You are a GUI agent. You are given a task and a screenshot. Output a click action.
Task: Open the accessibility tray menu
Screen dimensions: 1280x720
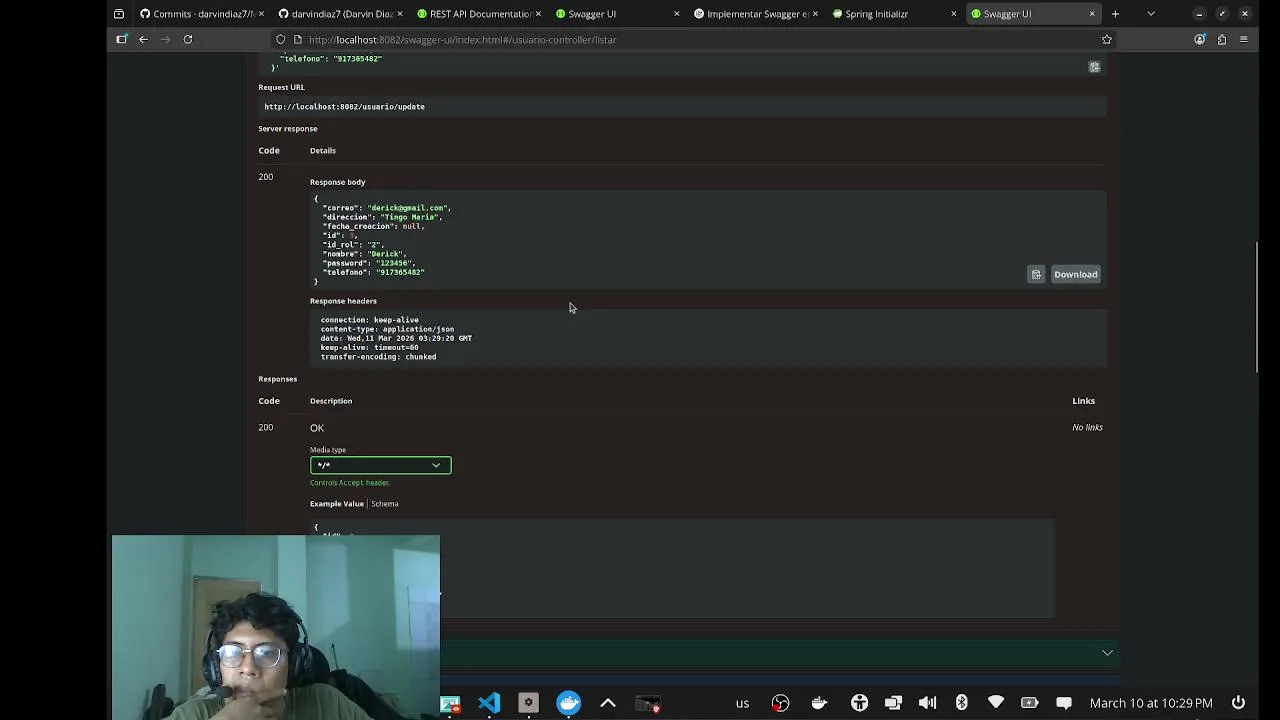tap(859, 703)
